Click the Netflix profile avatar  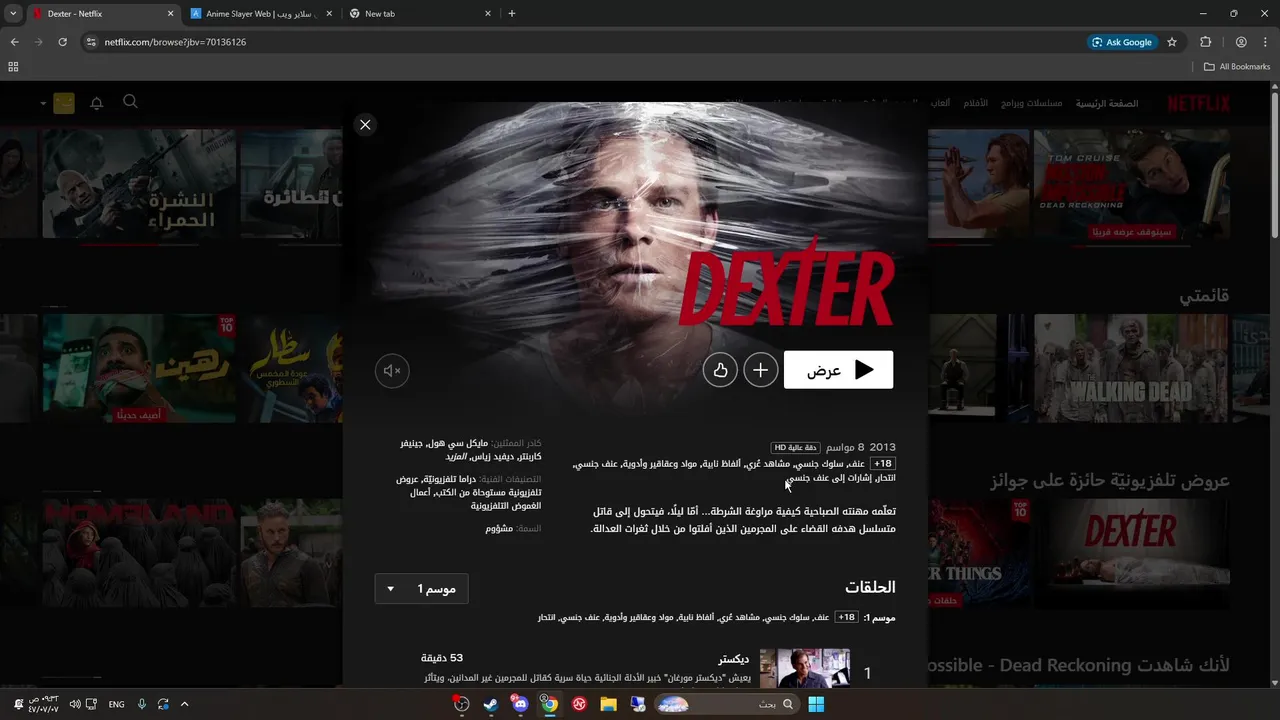click(x=64, y=103)
